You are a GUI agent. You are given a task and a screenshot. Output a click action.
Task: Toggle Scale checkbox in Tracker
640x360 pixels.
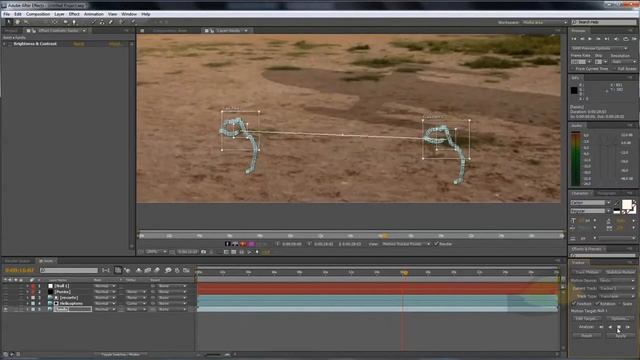(x=620, y=304)
